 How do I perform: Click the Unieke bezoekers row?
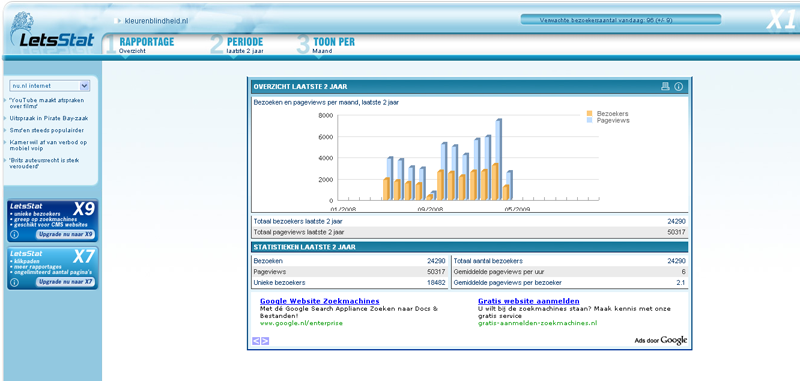pyautogui.click(x=349, y=283)
